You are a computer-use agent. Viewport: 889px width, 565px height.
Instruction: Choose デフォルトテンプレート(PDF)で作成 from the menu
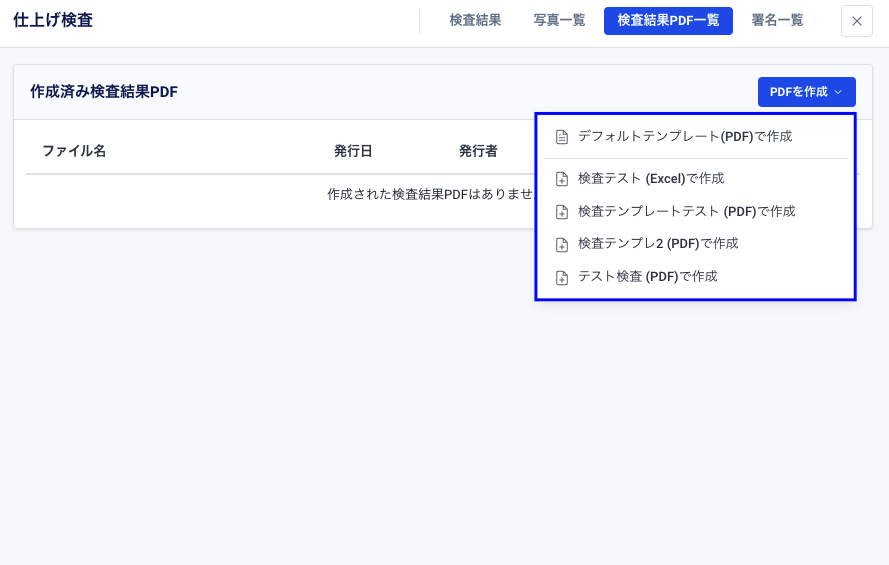click(685, 136)
